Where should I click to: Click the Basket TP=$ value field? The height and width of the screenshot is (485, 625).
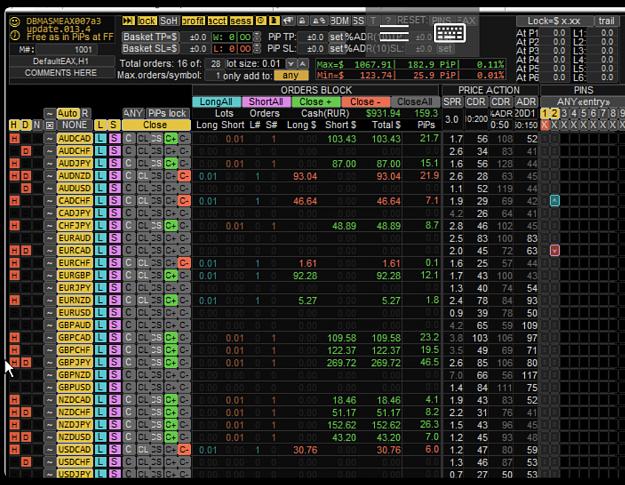click(x=195, y=37)
